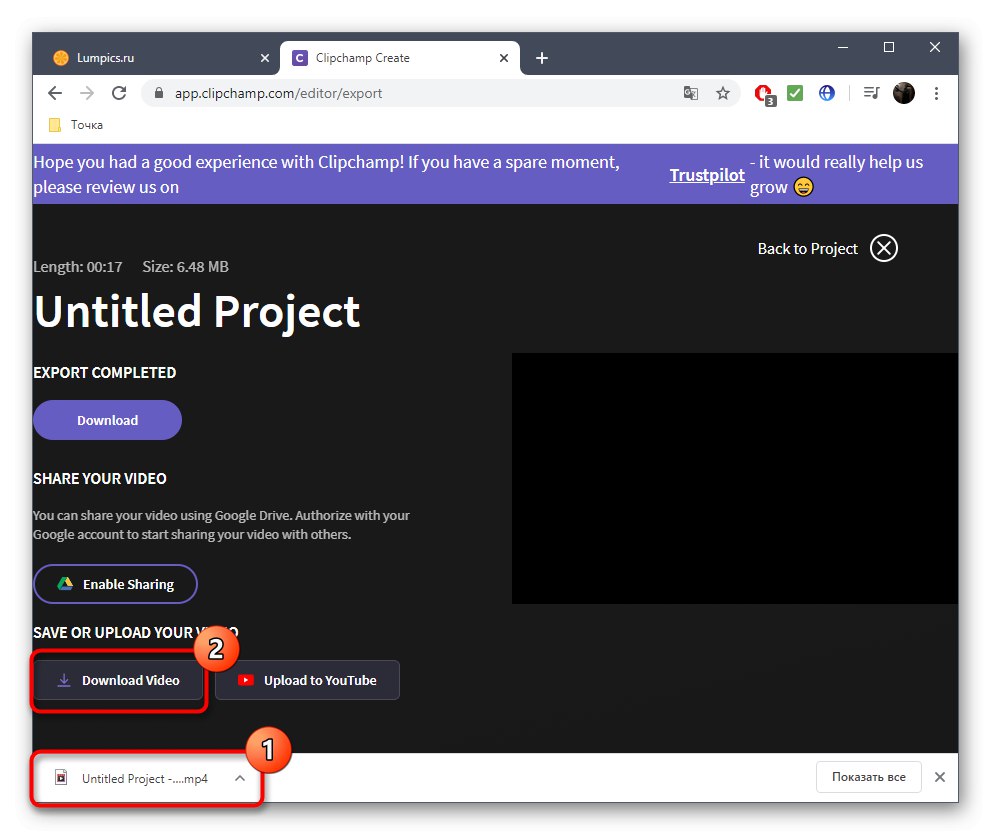Open the Chrome three-dot menu

pos(936,92)
